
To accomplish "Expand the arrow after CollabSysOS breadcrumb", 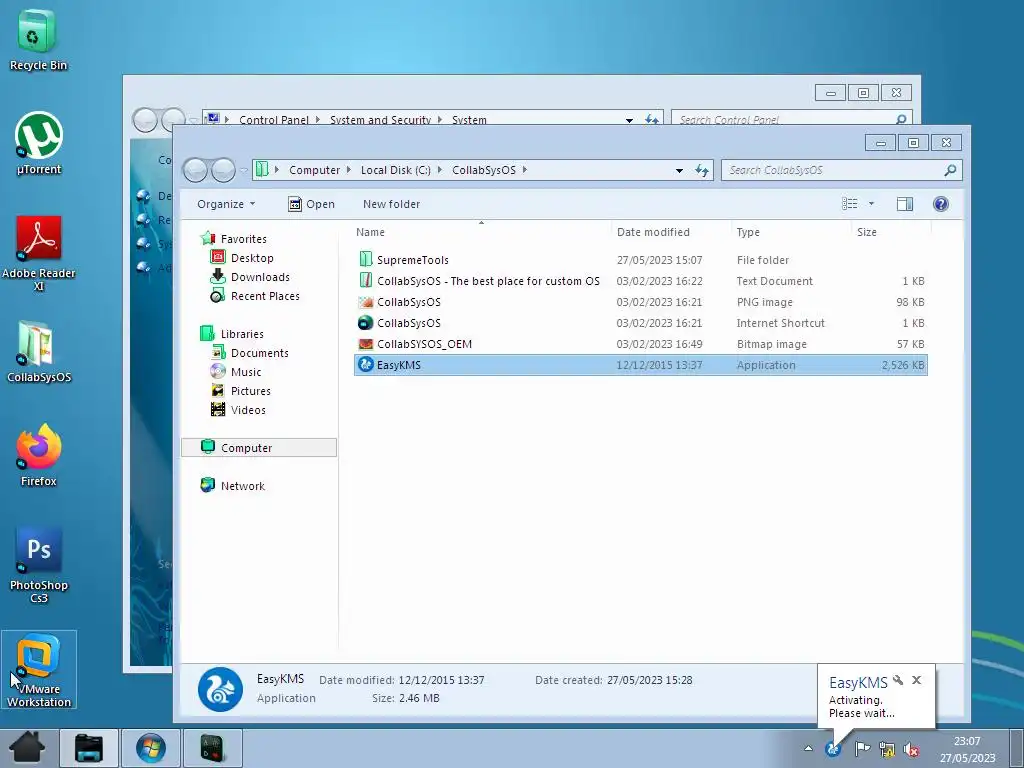I will point(524,170).
